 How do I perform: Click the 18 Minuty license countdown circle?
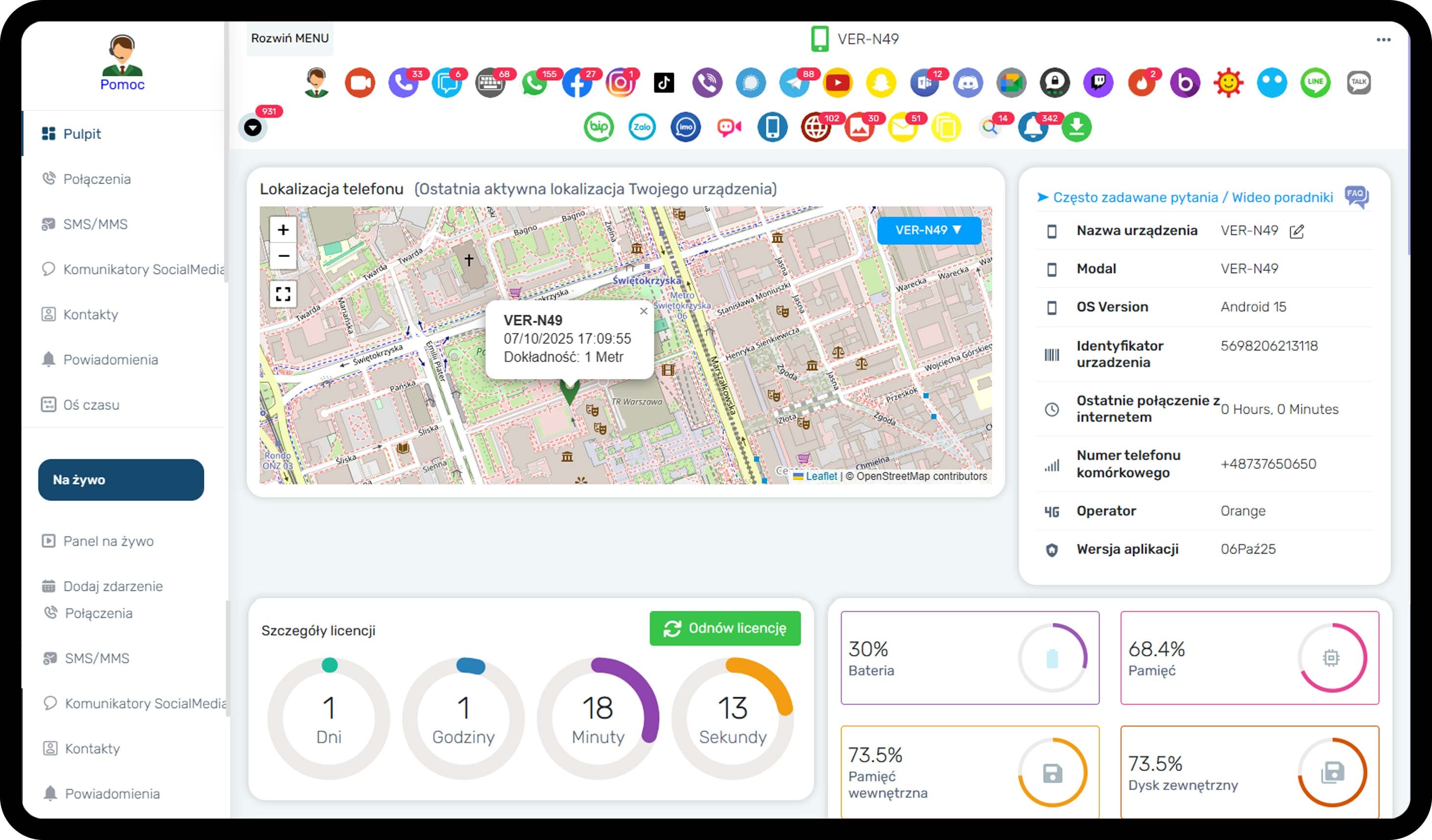tap(598, 719)
